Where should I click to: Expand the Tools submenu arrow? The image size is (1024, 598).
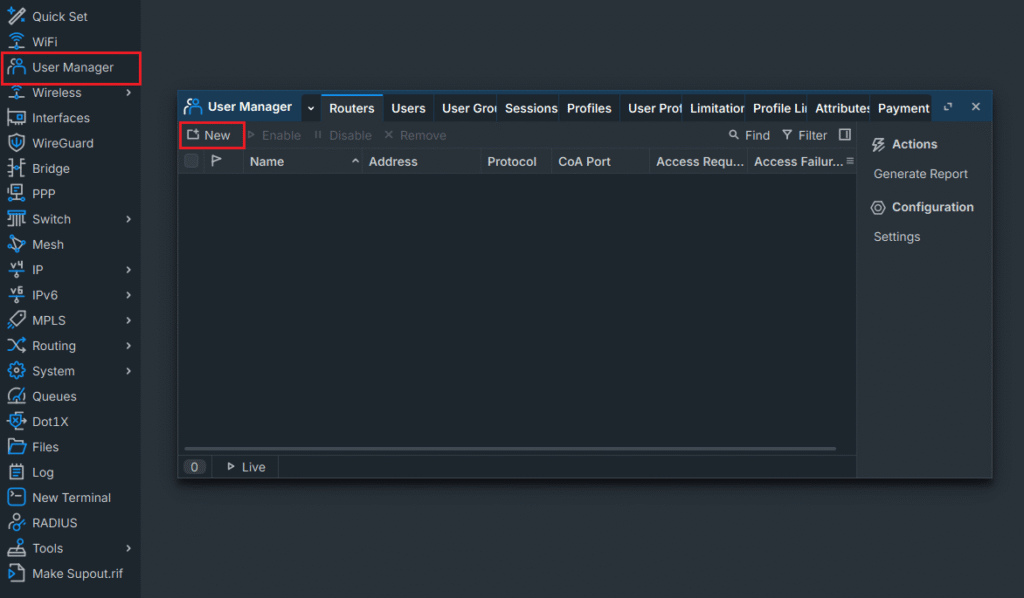(x=129, y=548)
